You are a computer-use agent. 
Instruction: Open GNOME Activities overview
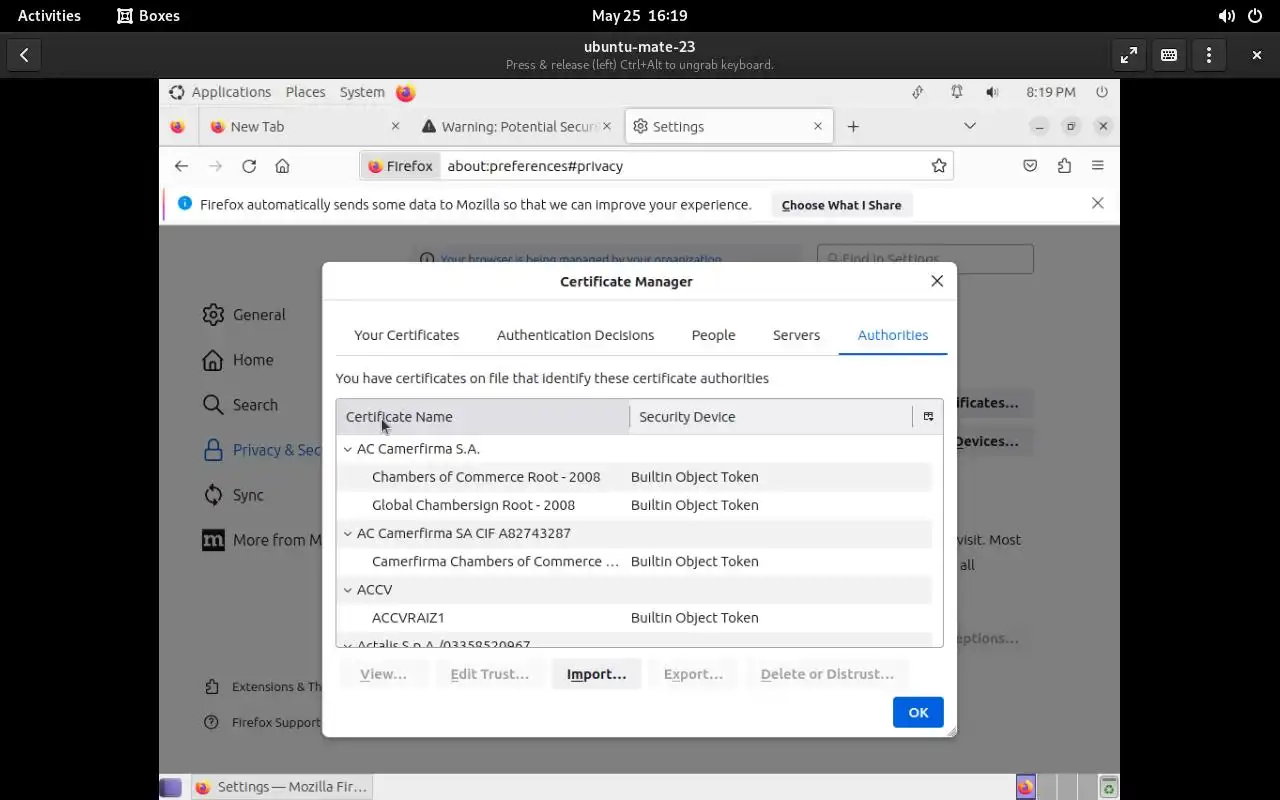click(49, 16)
